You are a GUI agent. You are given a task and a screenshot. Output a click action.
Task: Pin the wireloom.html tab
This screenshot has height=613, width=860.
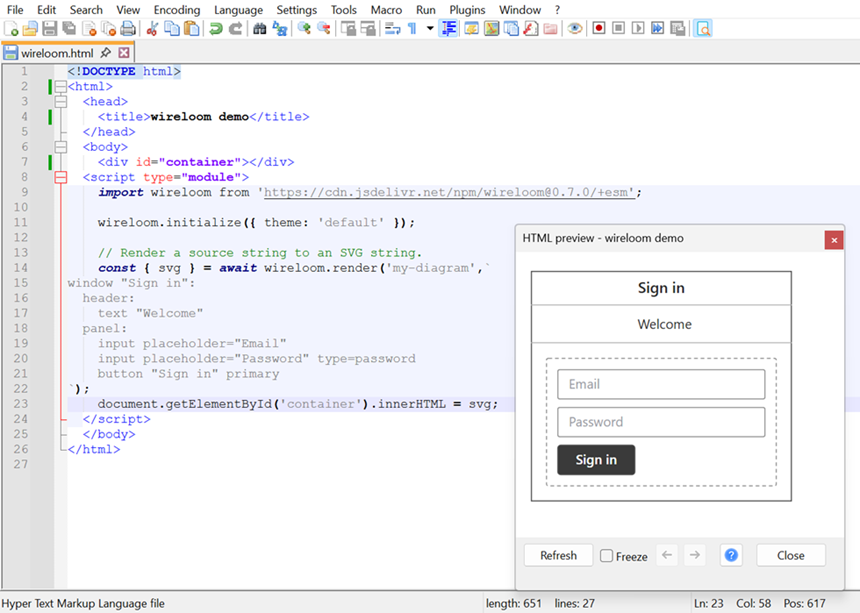click(x=106, y=53)
